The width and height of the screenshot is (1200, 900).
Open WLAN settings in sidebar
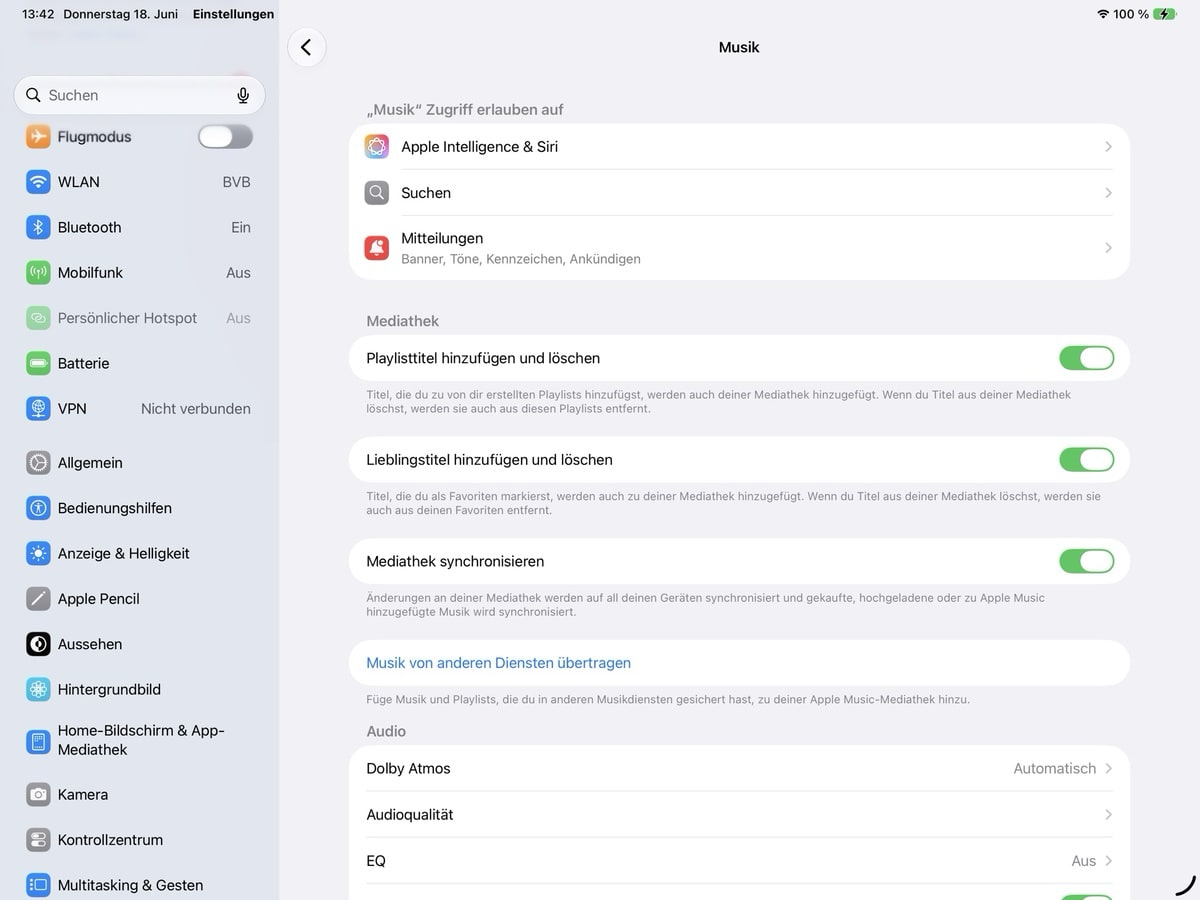pos(139,182)
